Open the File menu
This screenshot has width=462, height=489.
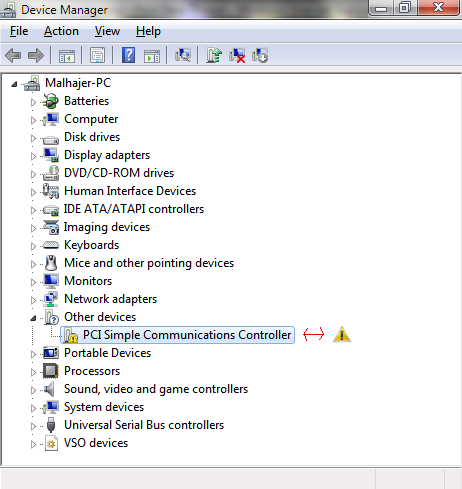tap(19, 31)
